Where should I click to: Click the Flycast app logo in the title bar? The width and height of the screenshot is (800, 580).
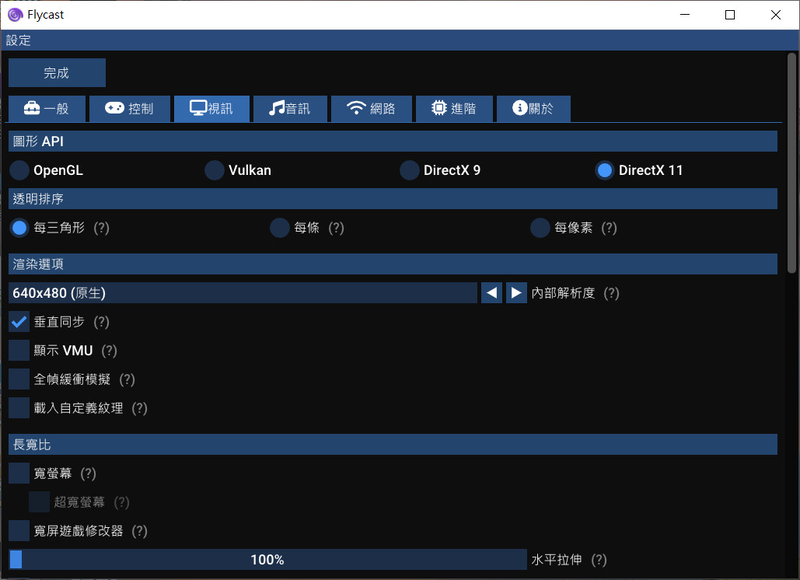[x=15, y=15]
